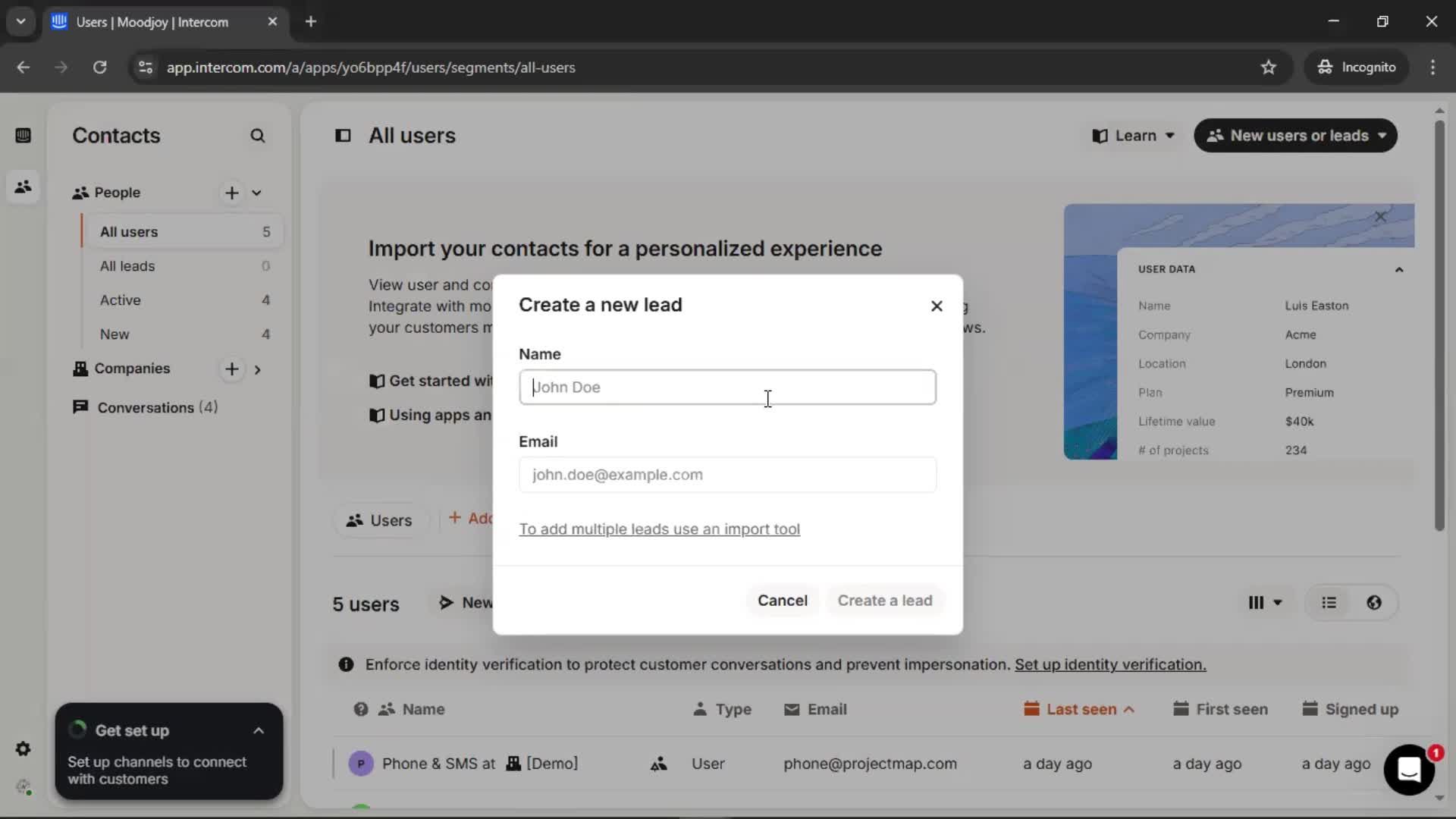
Task: Search contacts with the magnifier icon
Action: coord(258,136)
